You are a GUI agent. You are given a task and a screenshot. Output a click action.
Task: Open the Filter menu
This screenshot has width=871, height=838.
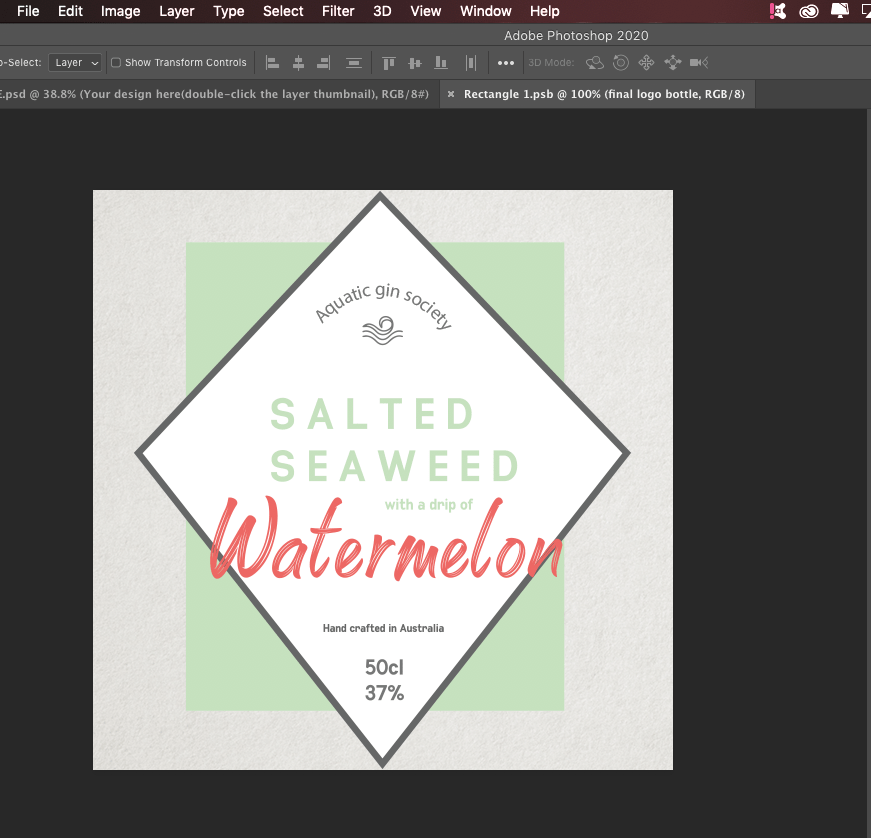pos(338,11)
